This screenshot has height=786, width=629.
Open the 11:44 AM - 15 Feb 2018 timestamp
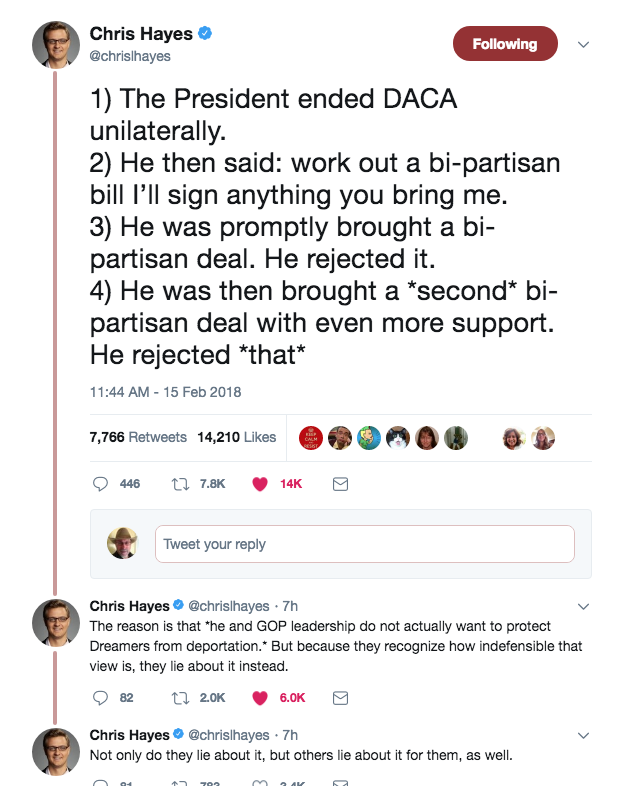tap(165, 392)
